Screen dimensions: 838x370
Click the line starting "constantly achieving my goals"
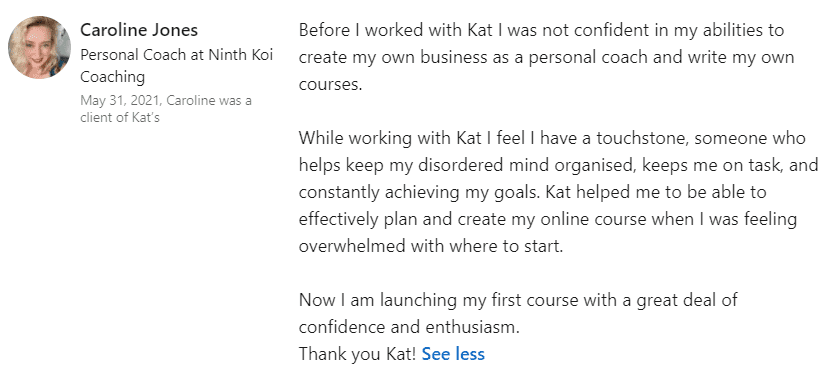click(532, 192)
